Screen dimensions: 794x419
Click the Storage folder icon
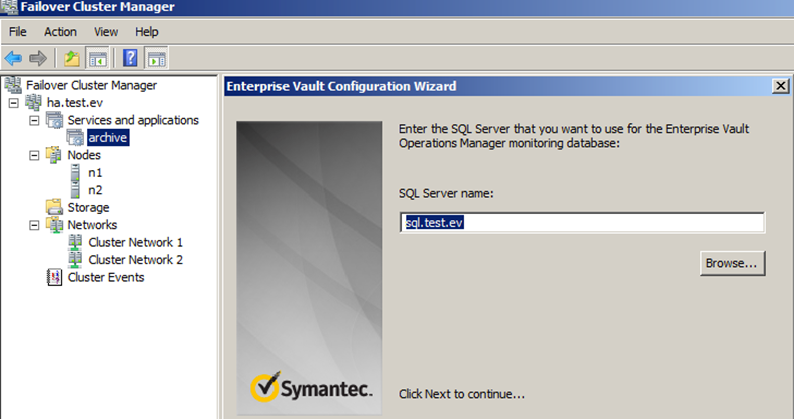[x=54, y=207]
